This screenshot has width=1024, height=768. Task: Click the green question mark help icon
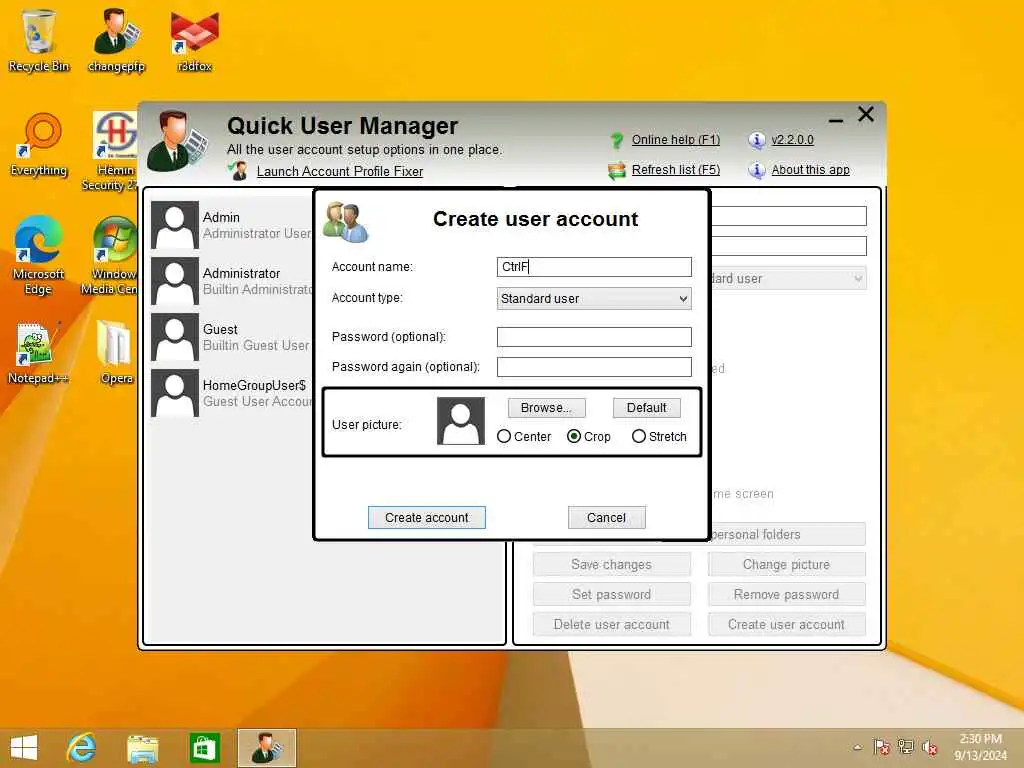point(616,140)
